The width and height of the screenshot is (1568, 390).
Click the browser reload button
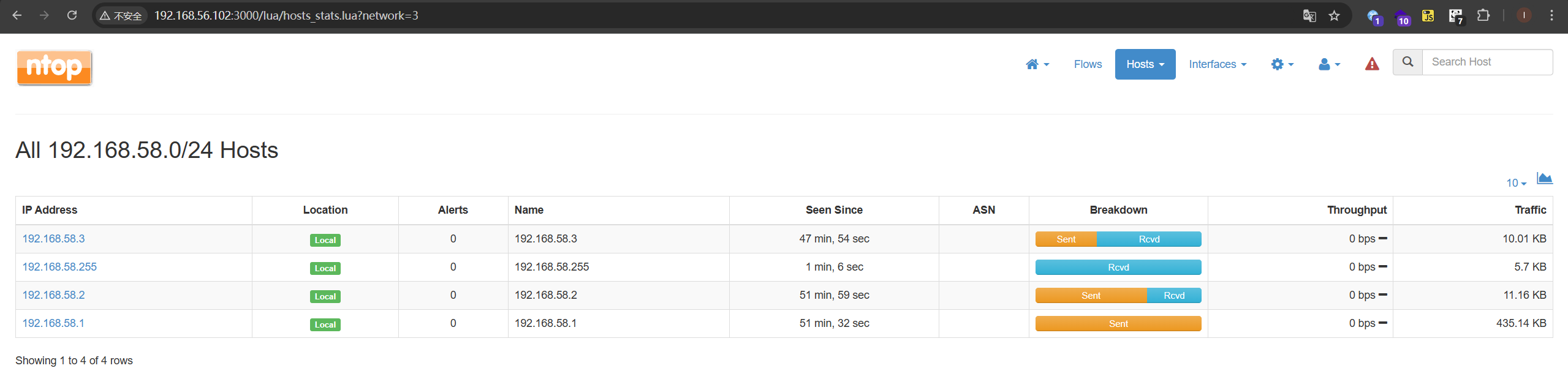(x=72, y=15)
